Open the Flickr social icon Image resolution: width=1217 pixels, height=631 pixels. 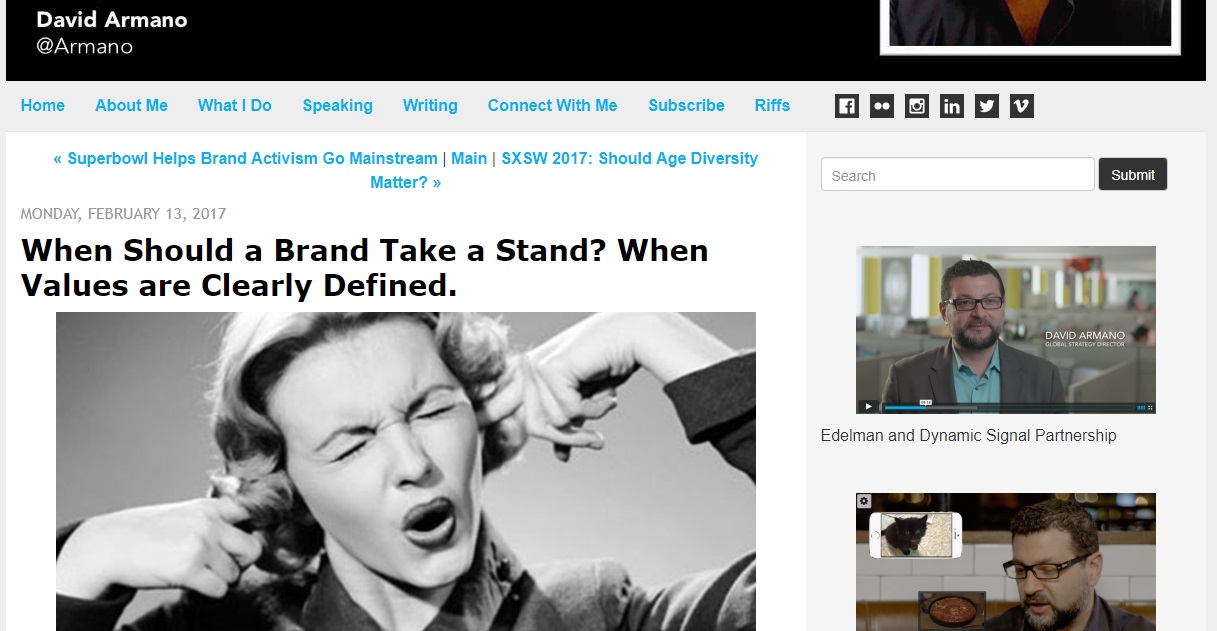(x=882, y=106)
